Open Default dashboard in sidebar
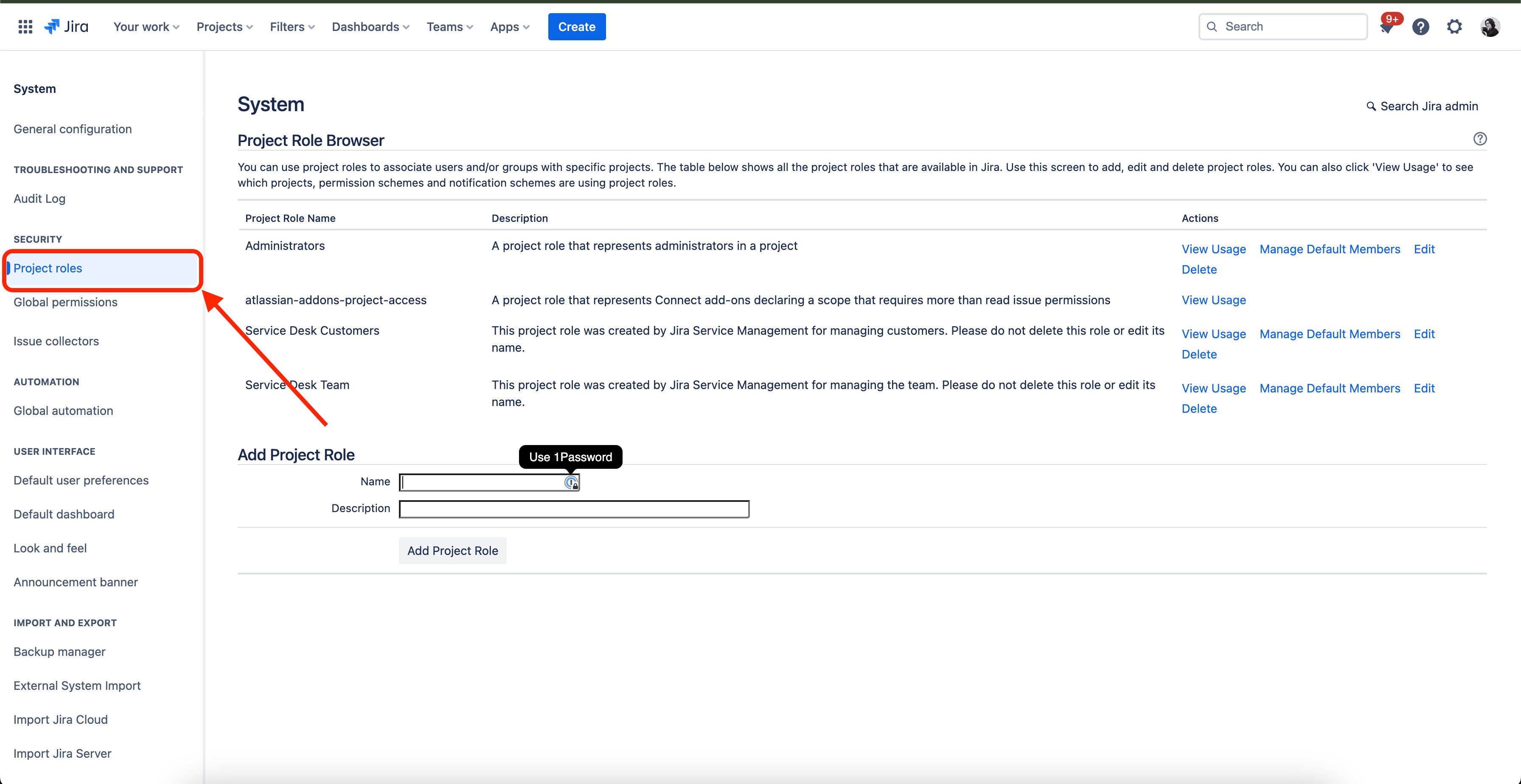The height and width of the screenshot is (784, 1521). tap(64, 514)
